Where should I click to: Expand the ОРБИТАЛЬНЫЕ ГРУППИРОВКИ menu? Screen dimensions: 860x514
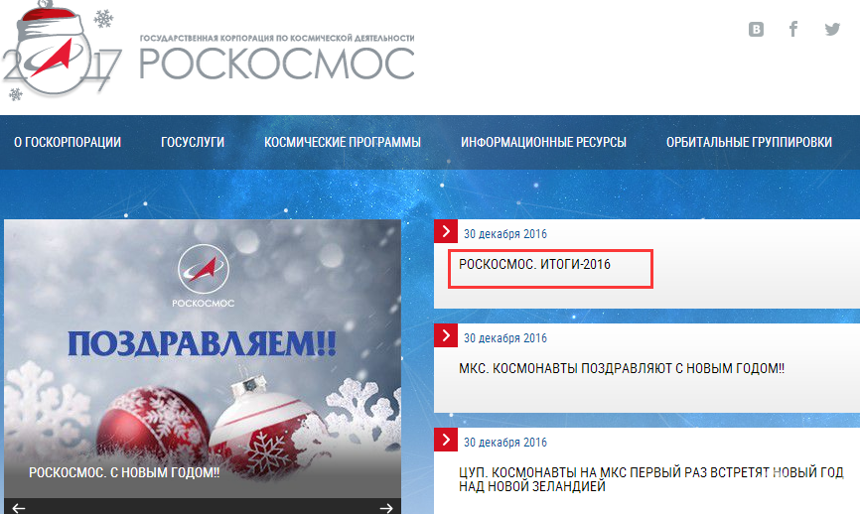749,142
